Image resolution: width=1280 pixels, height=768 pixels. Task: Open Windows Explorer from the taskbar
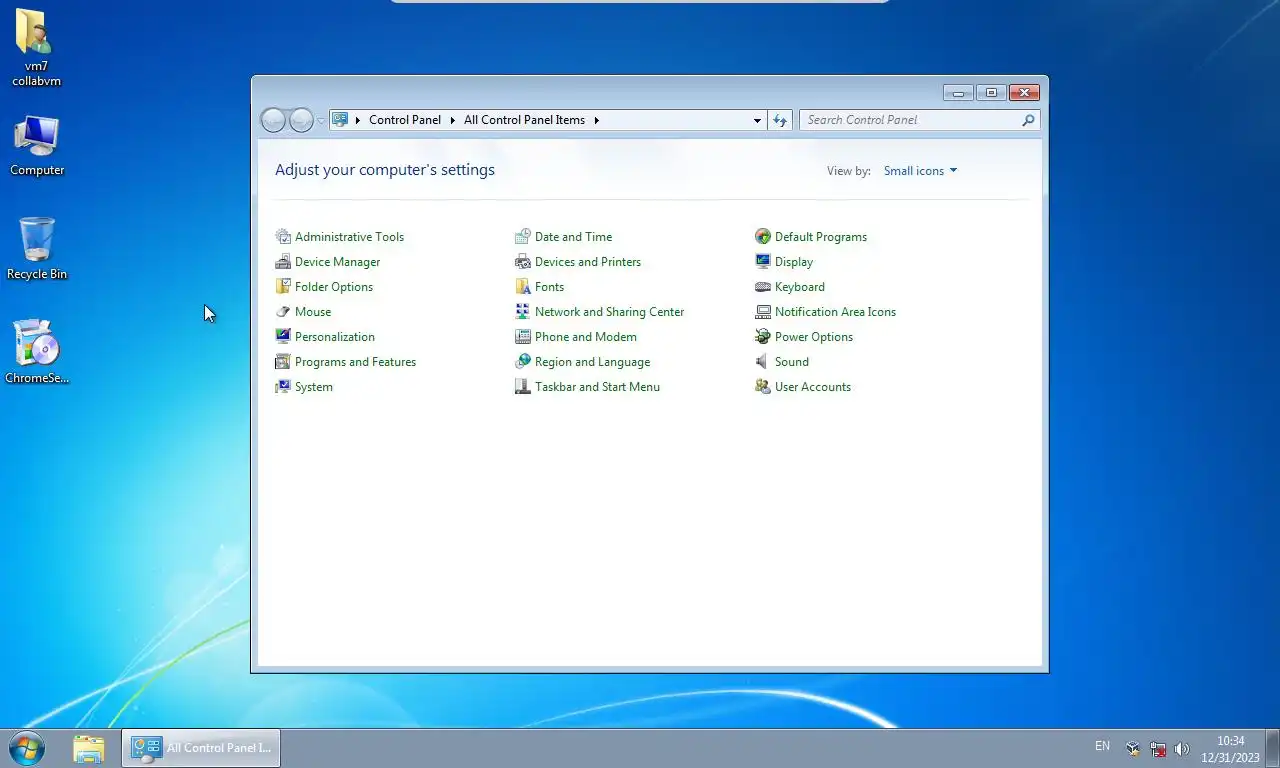[x=89, y=748]
